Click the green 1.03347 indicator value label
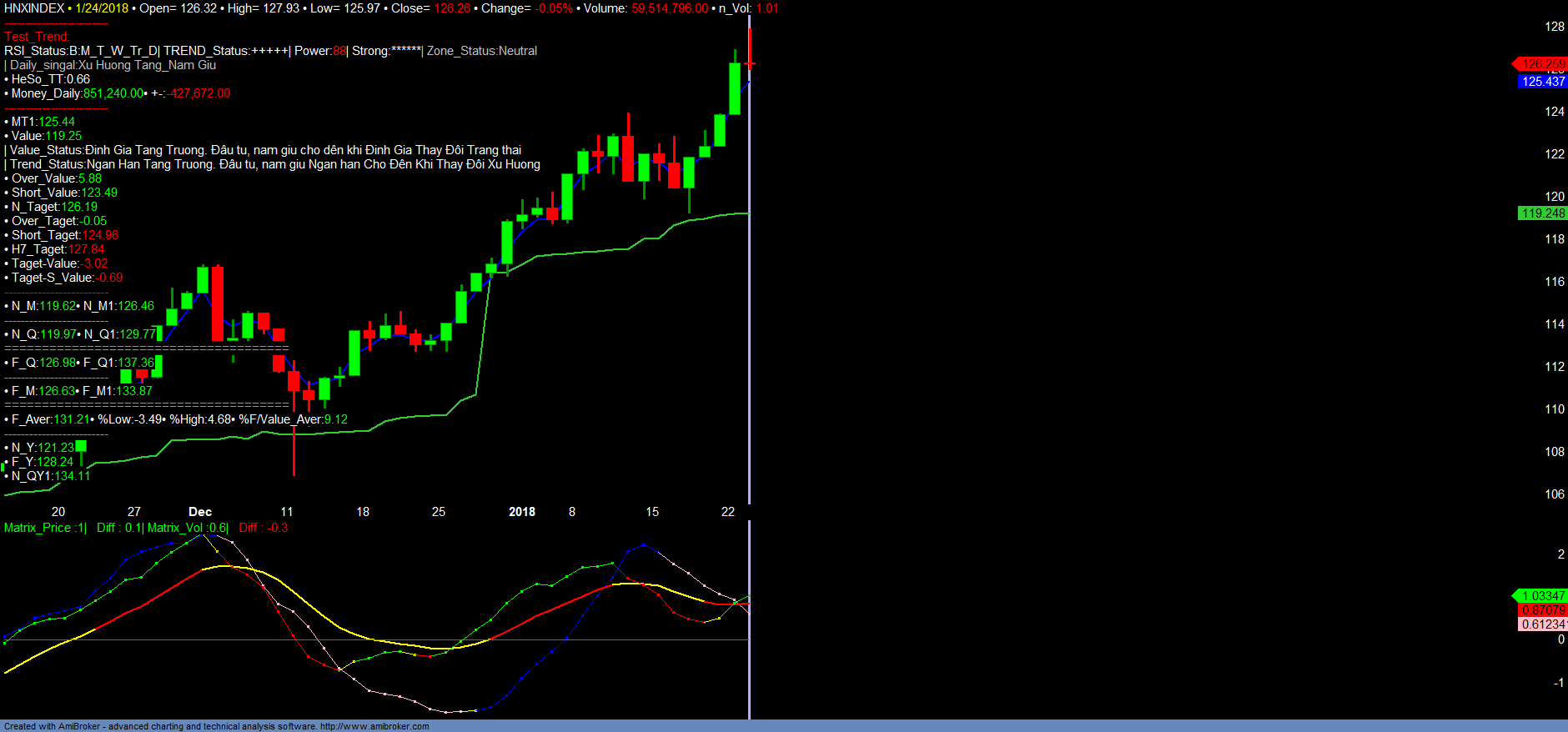 pos(1542,596)
